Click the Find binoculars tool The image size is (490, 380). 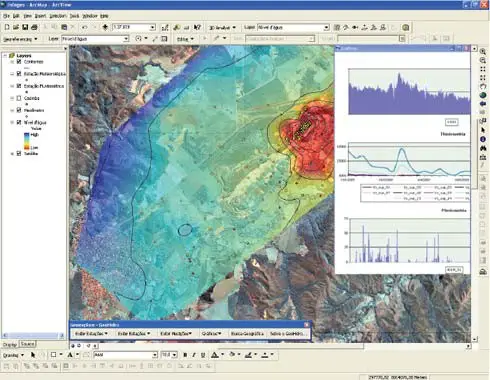tap(483, 148)
